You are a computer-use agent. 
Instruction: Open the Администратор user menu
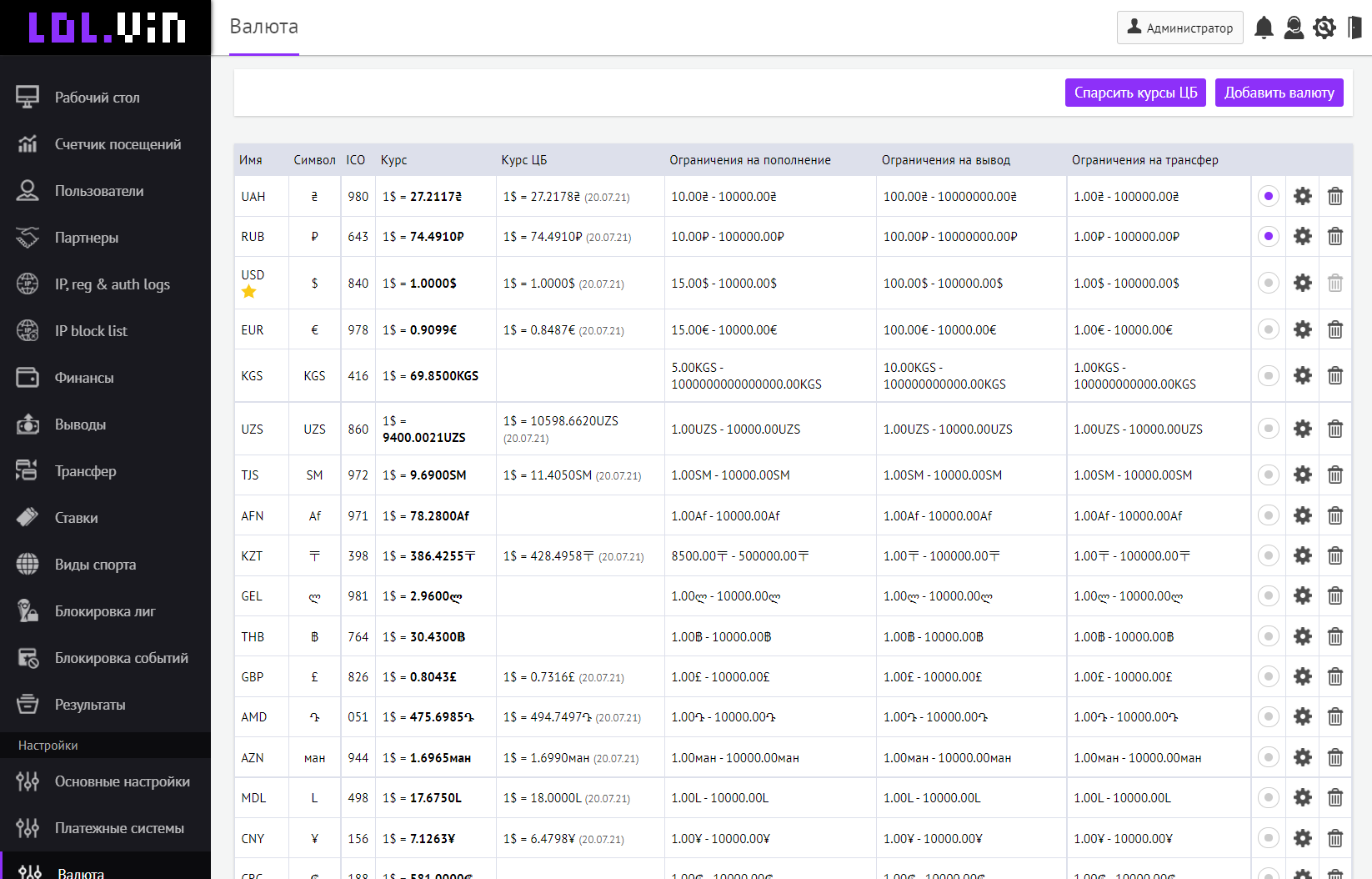[1179, 28]
